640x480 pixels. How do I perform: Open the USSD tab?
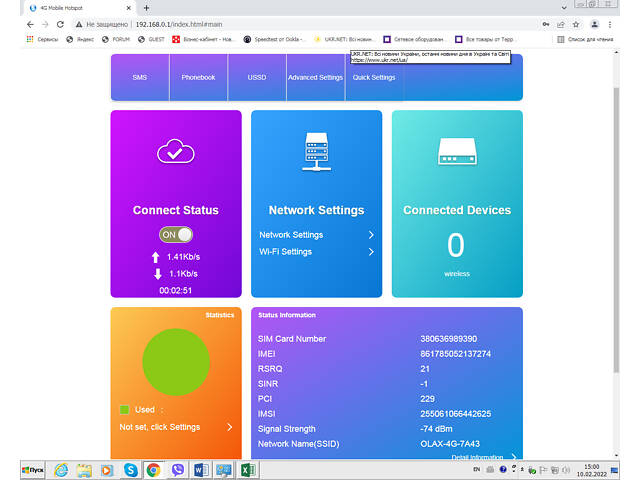[256, 77]
